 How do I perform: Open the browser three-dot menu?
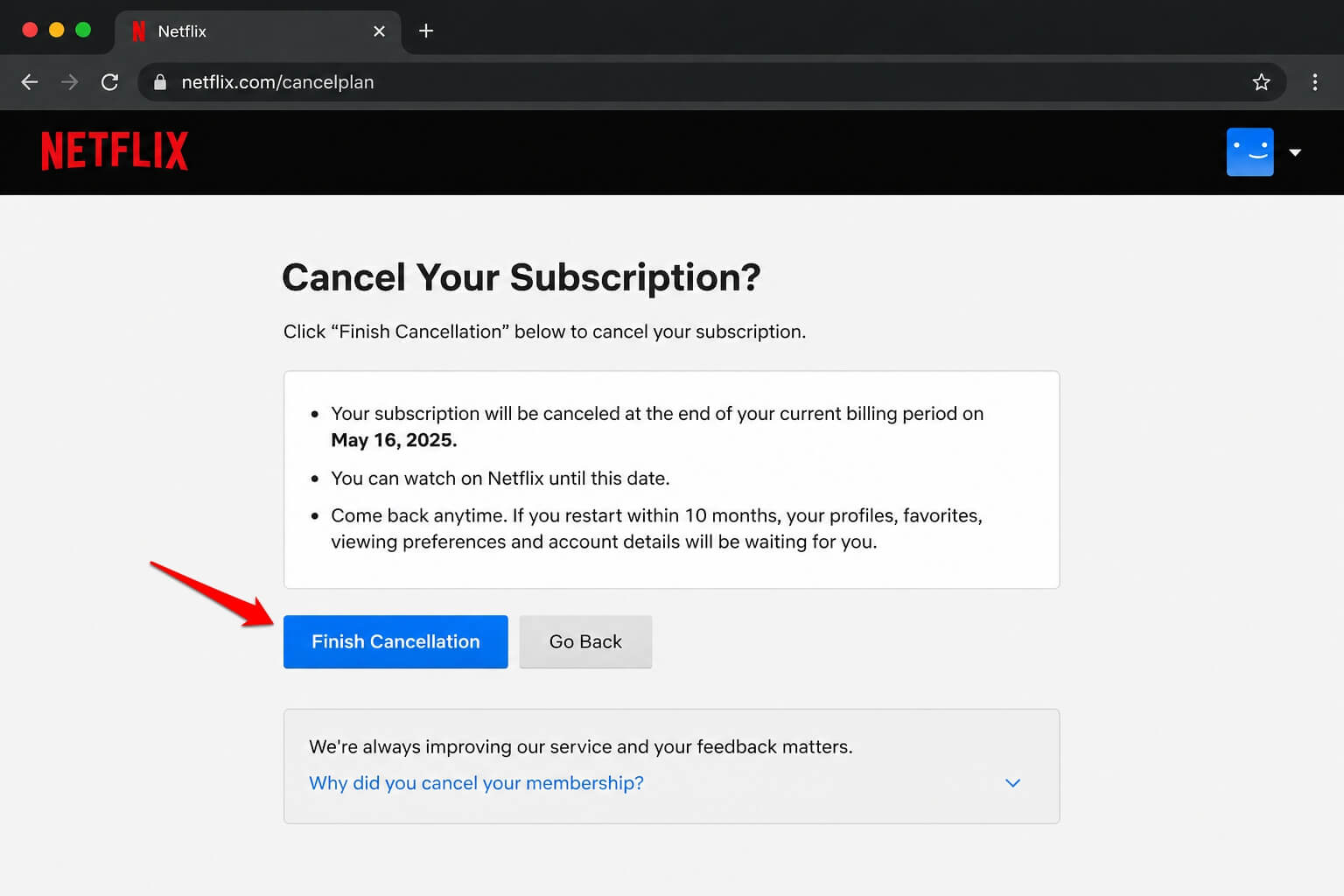(1314, 81)
